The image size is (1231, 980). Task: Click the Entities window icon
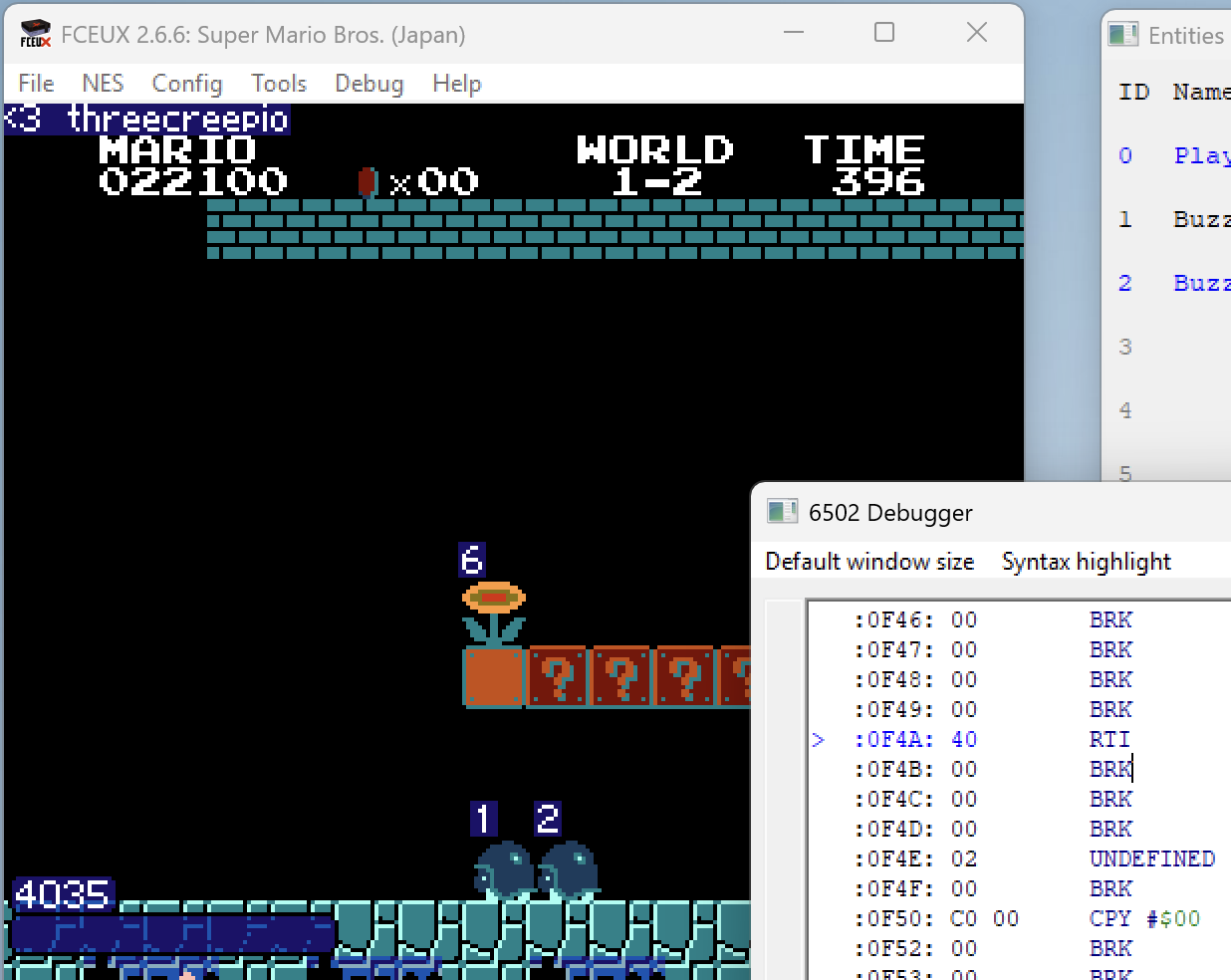coord(1122,35)
